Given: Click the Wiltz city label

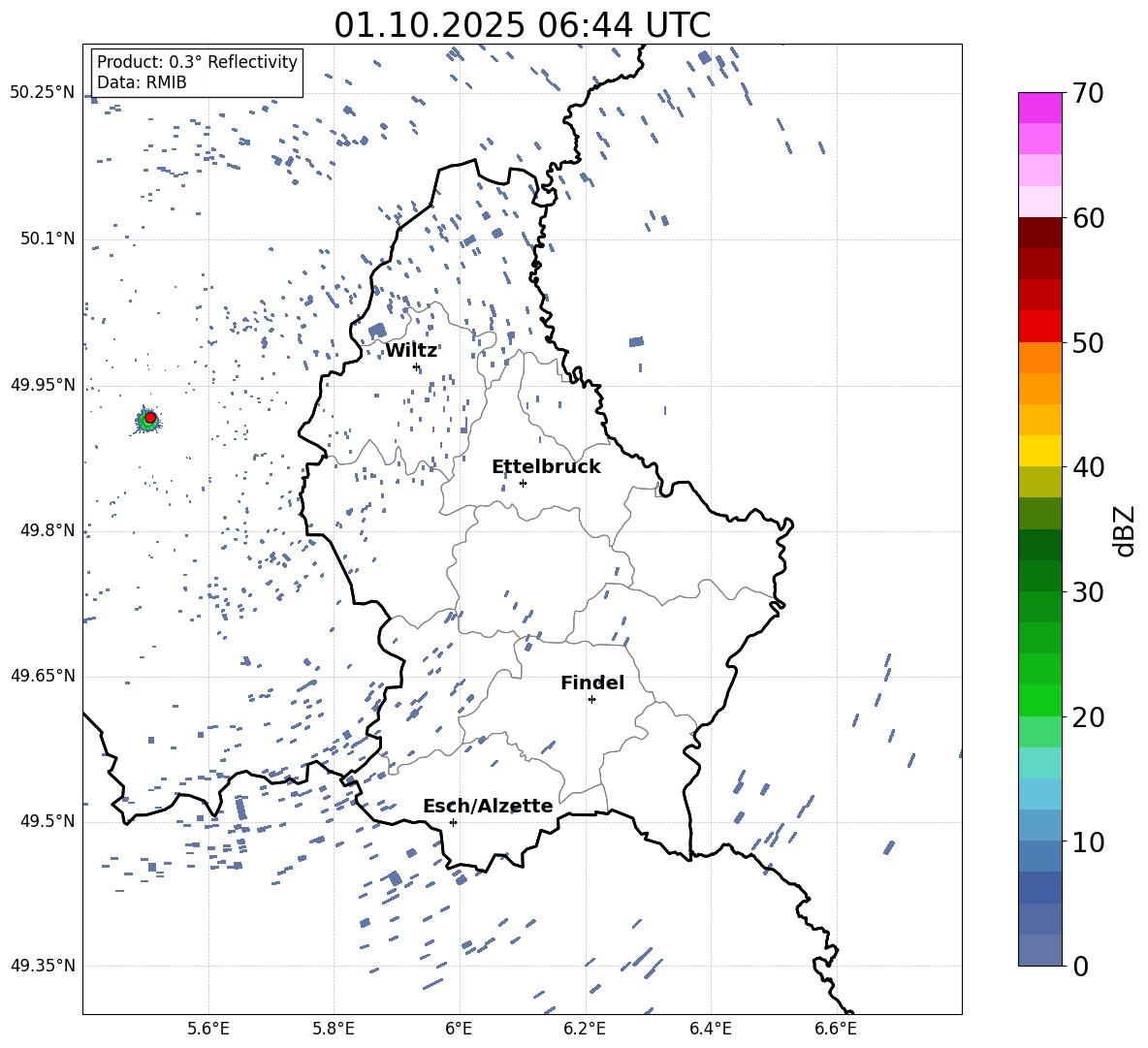Looking at the screenshot, I should [411, 351].
